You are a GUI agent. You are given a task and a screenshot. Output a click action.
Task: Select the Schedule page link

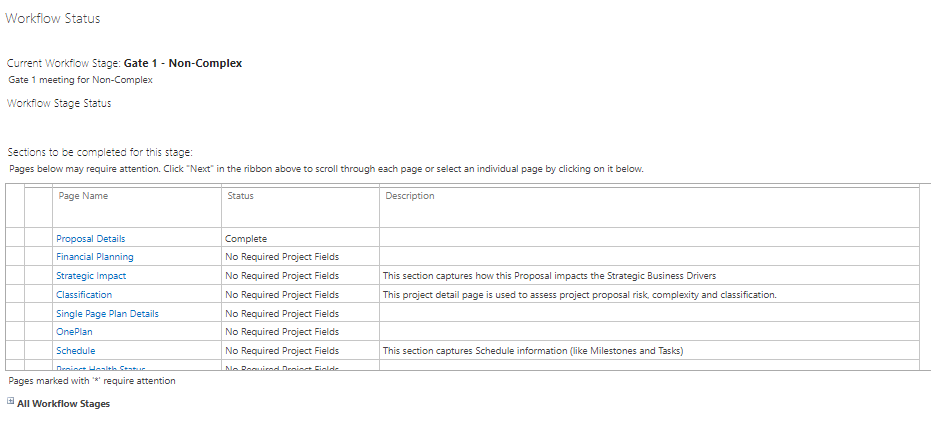[x=75, y=351]
